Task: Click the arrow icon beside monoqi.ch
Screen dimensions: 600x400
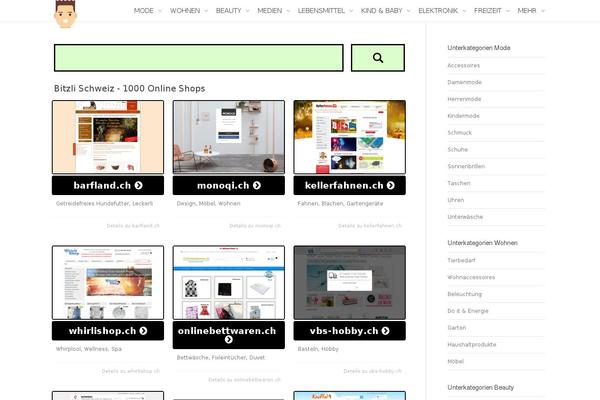Action: pos(257,185)
